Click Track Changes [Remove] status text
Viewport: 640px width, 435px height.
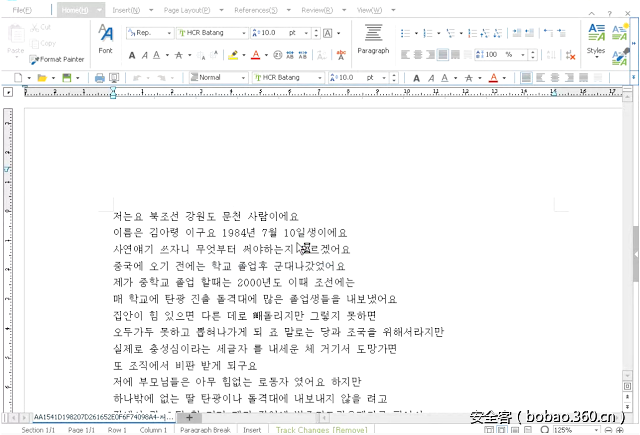point(322,430)
